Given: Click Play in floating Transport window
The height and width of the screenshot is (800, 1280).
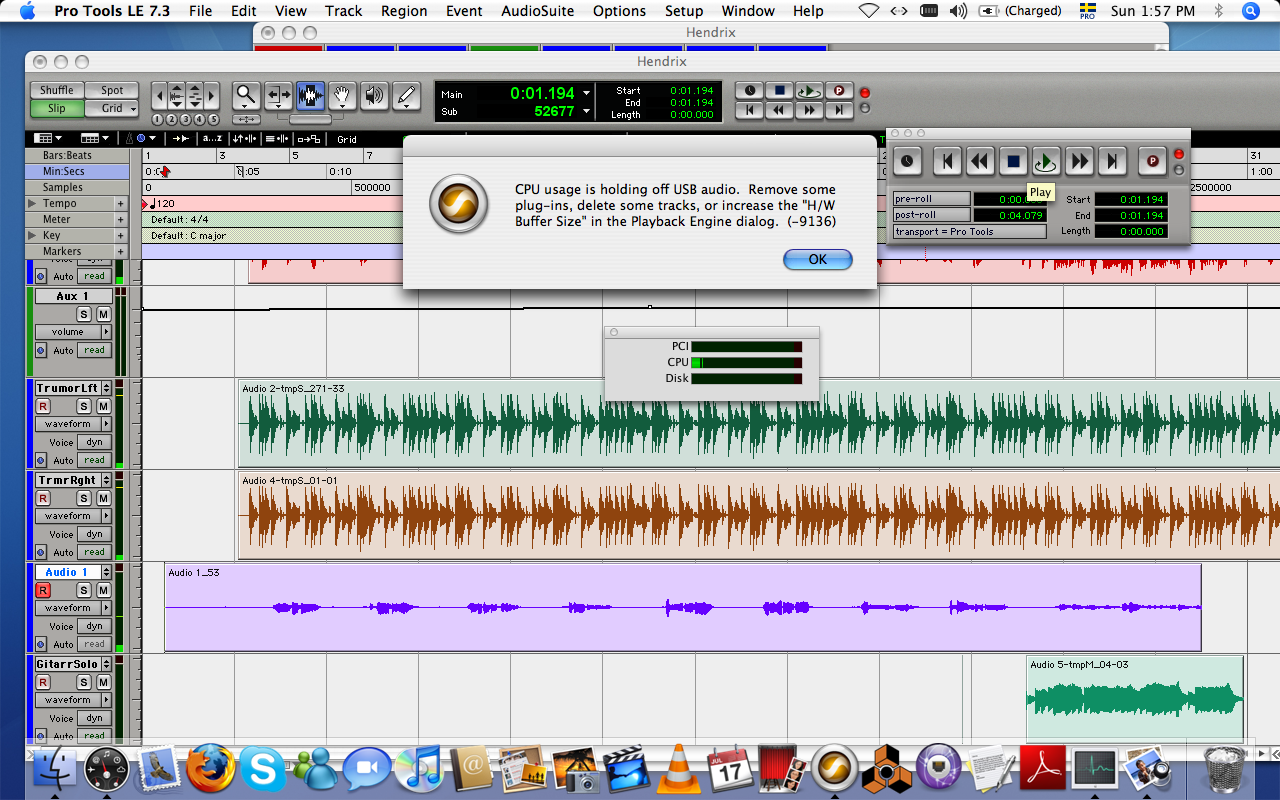Looking at the screenshot, I should (1046, 161).
